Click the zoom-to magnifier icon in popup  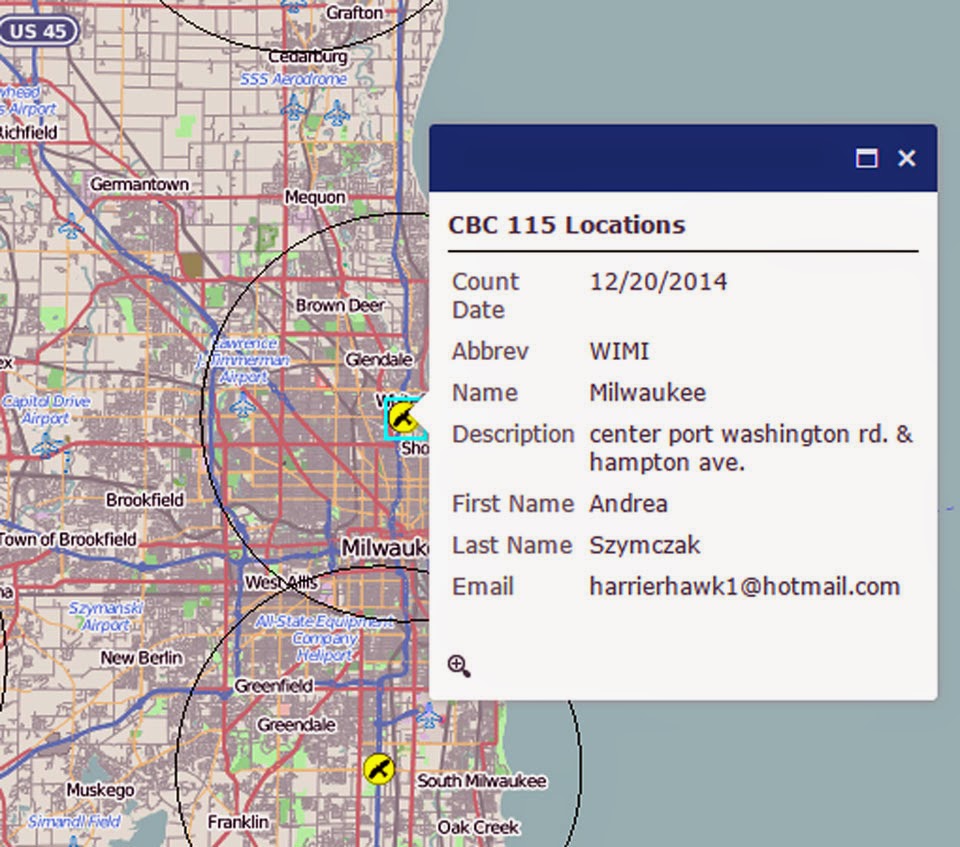click(x=459, y=666)
